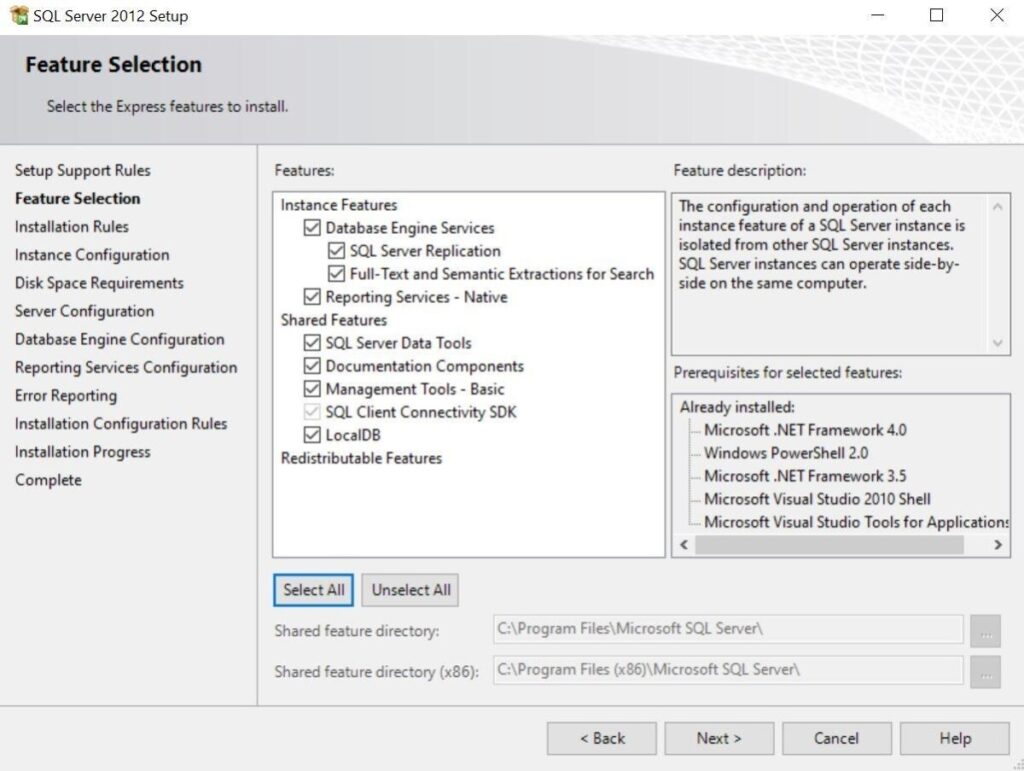The height and width of the screenshot is (771, 1024).
Task: Click the SQL Server setup icon in titlebar
Action: click(18, 15)
